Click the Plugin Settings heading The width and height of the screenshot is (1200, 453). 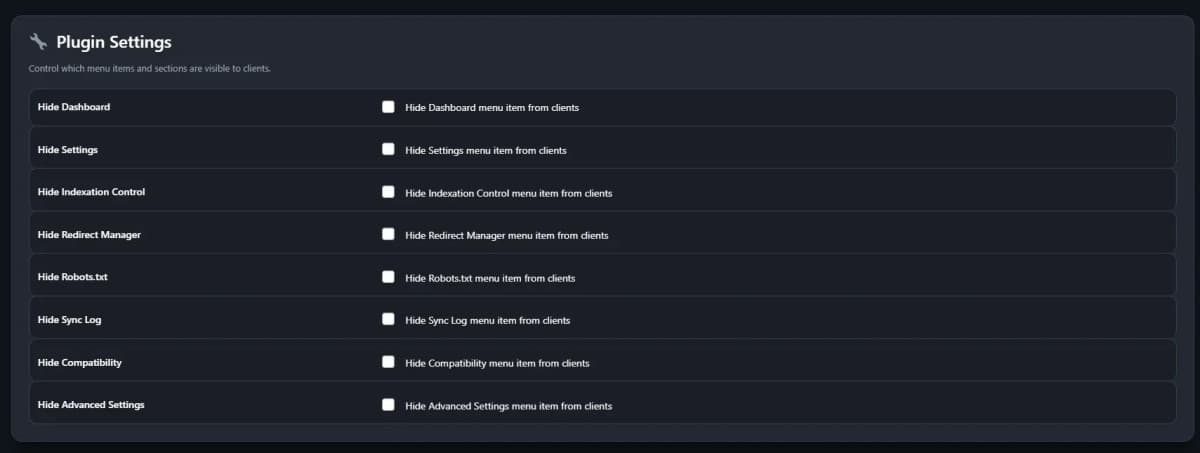tap(114, 42)
